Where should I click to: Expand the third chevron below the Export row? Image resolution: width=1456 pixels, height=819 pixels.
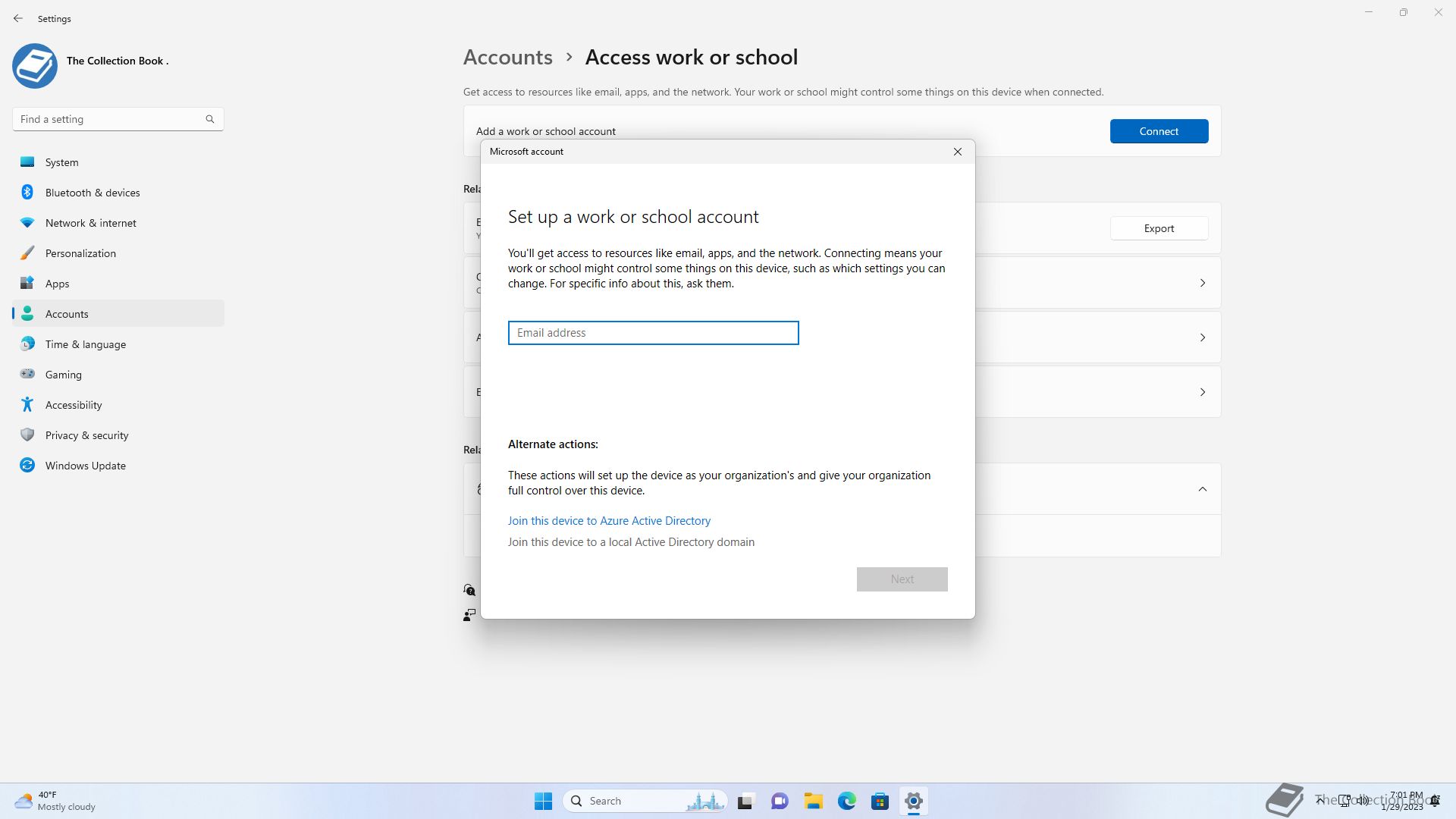(1202, 392)
